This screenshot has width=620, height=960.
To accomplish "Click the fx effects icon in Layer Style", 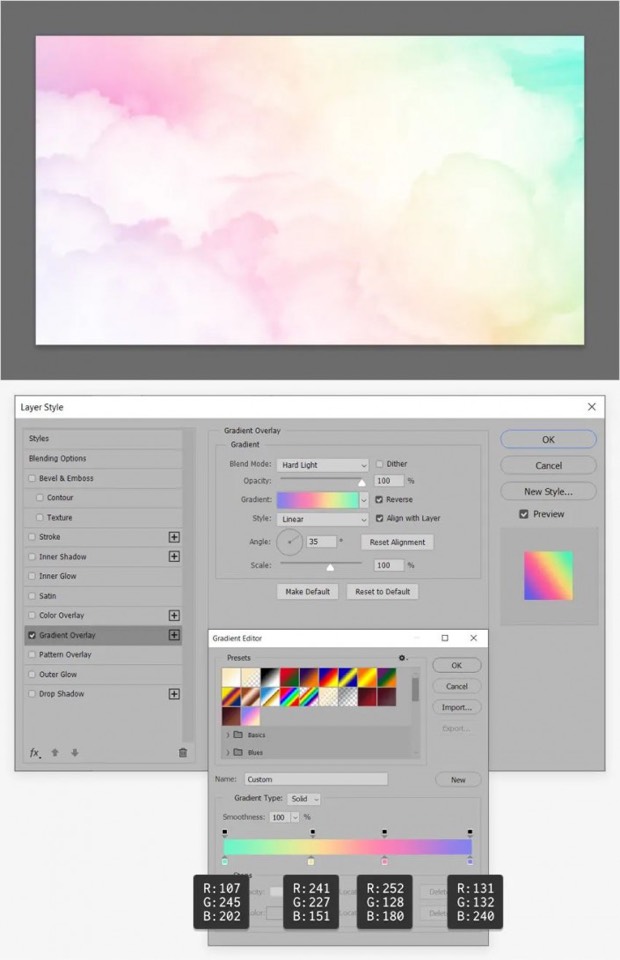I will [x=34, y=753].
